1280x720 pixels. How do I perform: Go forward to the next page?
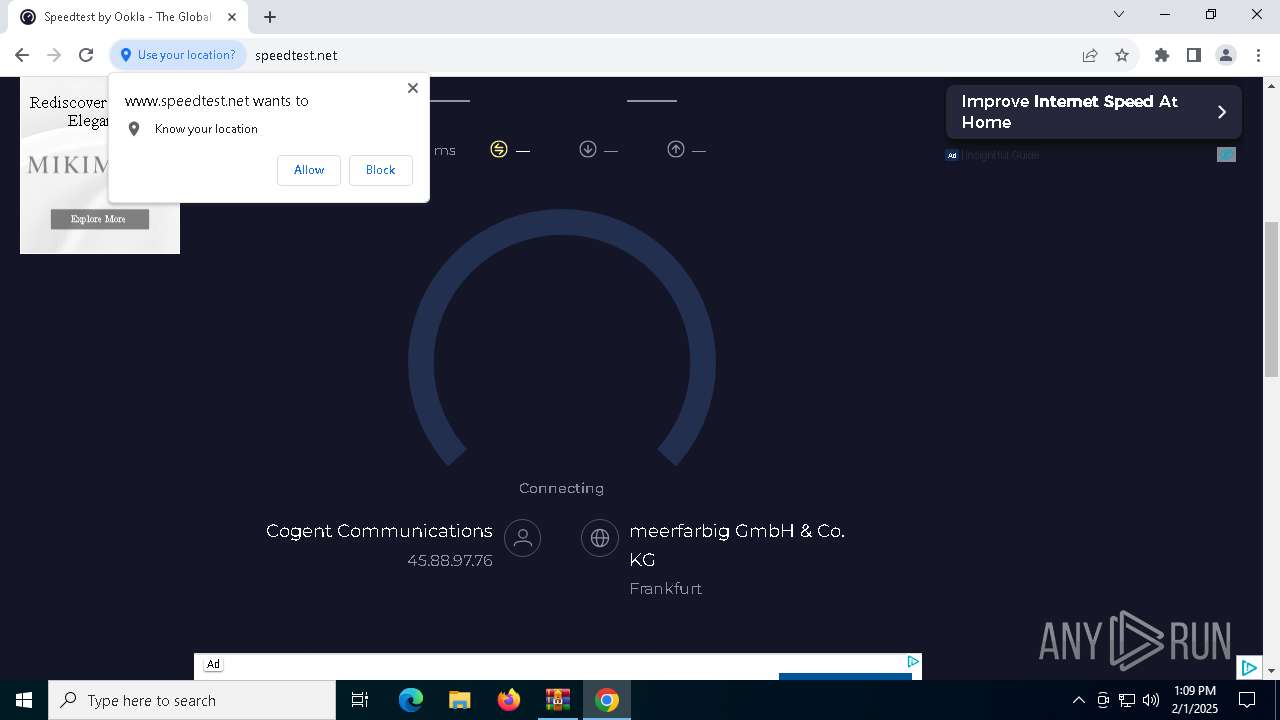click(x=54, y=55)
